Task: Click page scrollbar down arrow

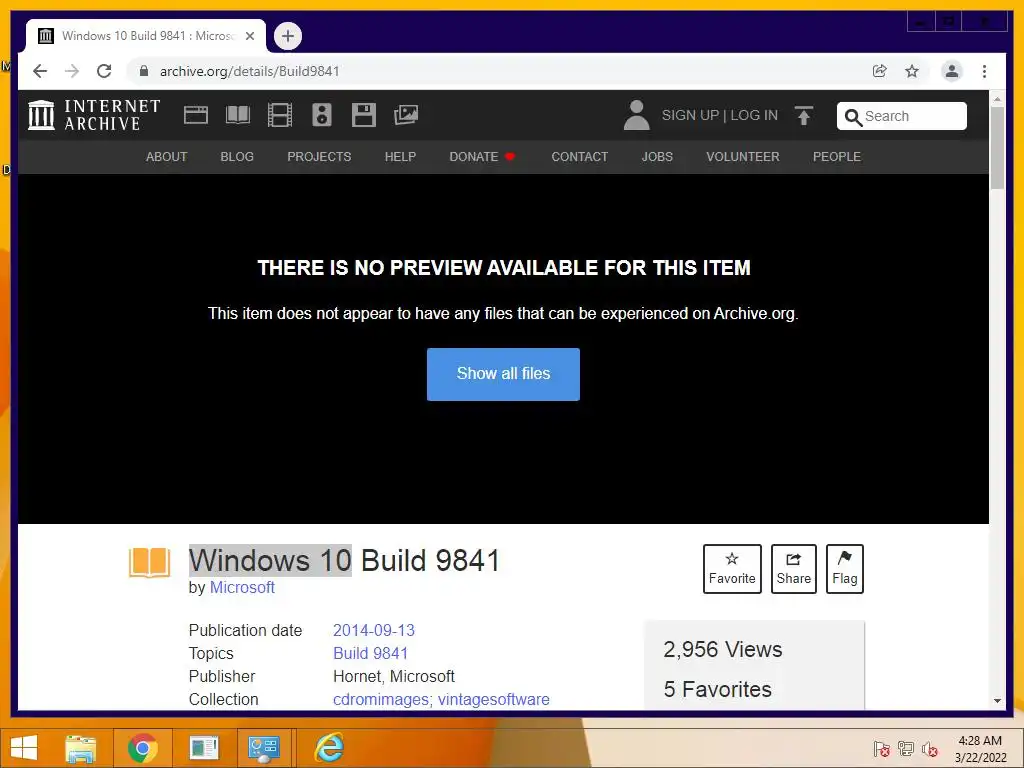Action: point(997,701)
